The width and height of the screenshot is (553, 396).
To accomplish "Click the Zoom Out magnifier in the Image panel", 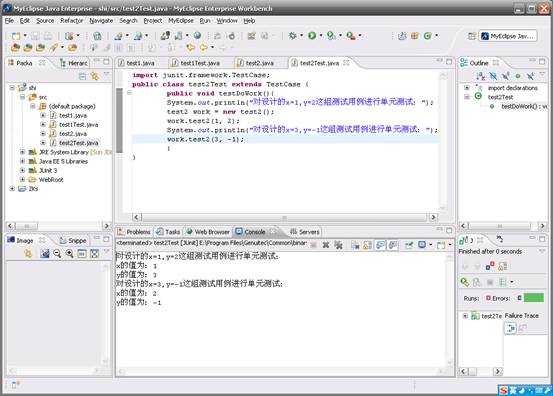I will (x=57, y=253).
